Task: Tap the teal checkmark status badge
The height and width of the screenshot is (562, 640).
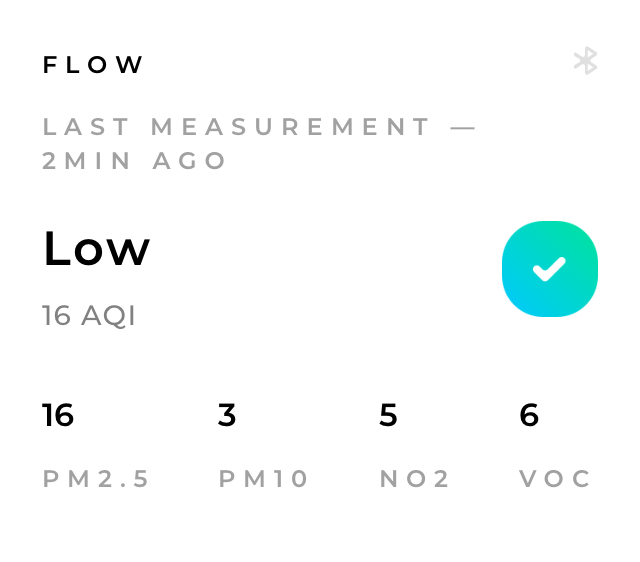Action: 549,269
